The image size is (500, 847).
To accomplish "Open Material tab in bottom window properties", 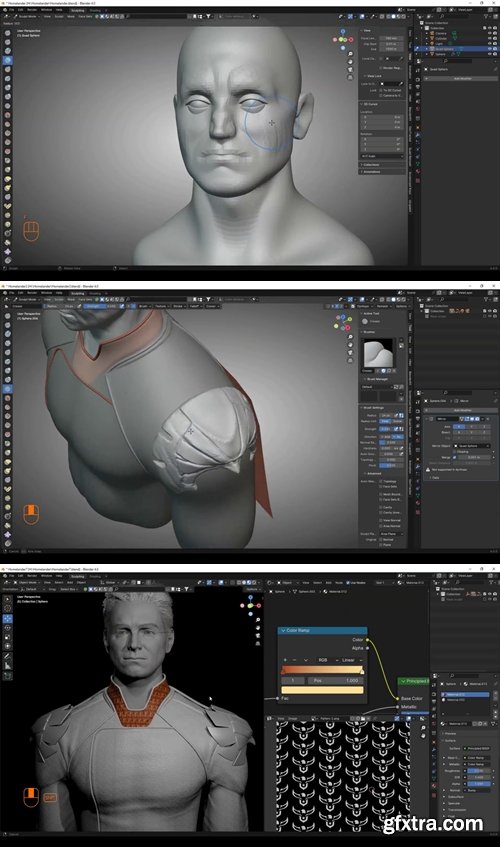I will click(434, 785).
